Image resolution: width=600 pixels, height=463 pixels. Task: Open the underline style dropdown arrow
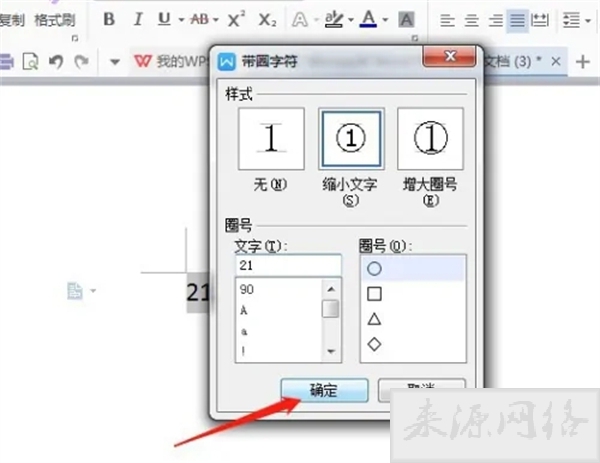point(181,20)
